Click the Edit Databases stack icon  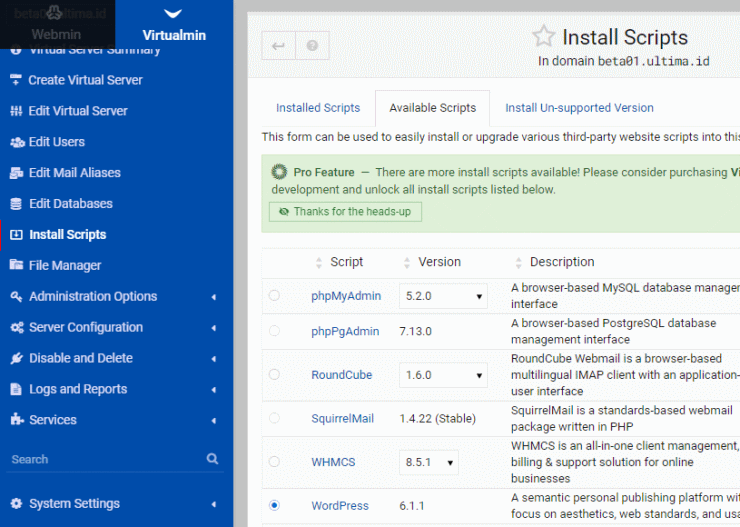pos(16,204)
